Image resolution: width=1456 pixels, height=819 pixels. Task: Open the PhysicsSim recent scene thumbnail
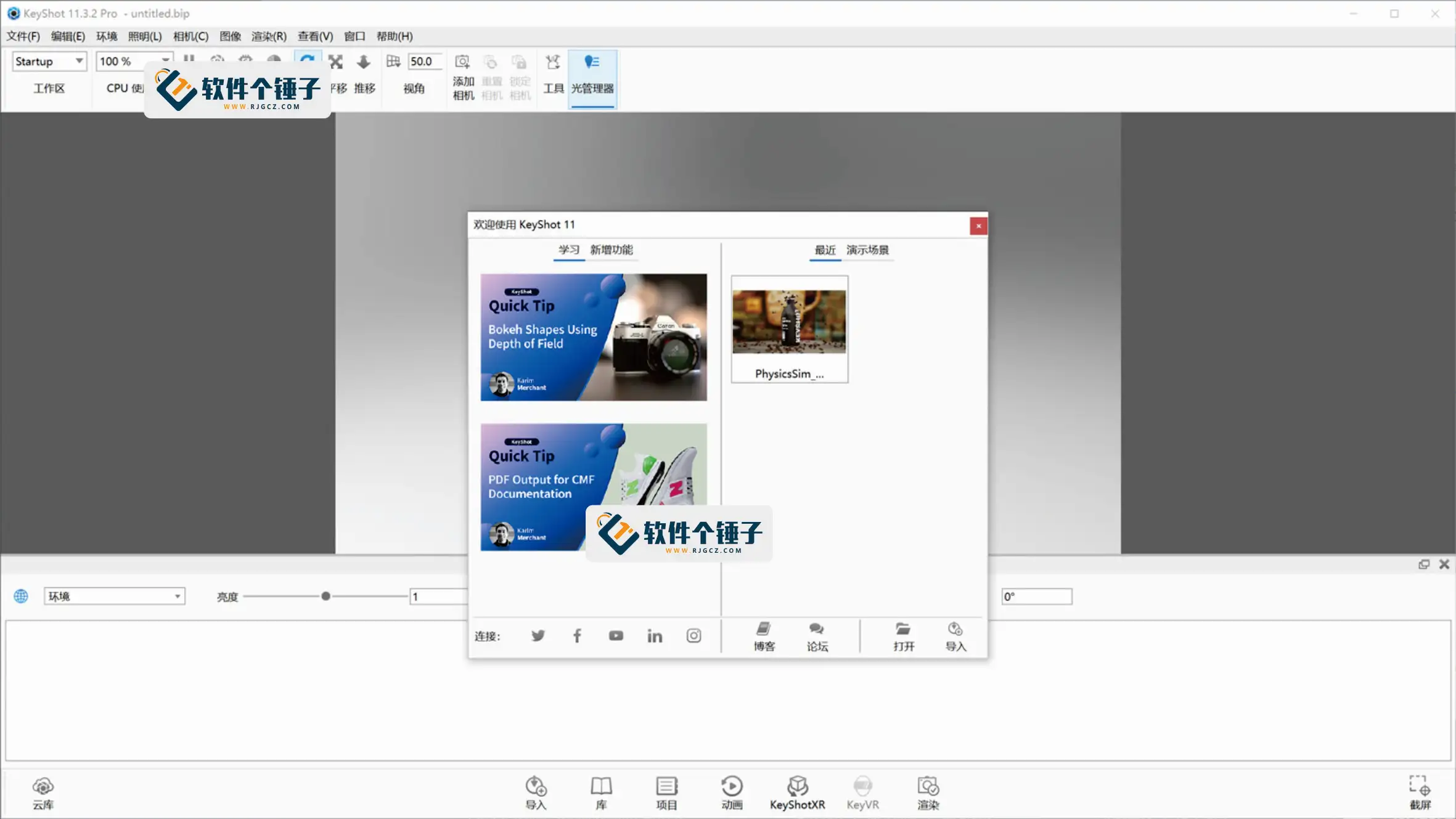(x=790, y=329)
